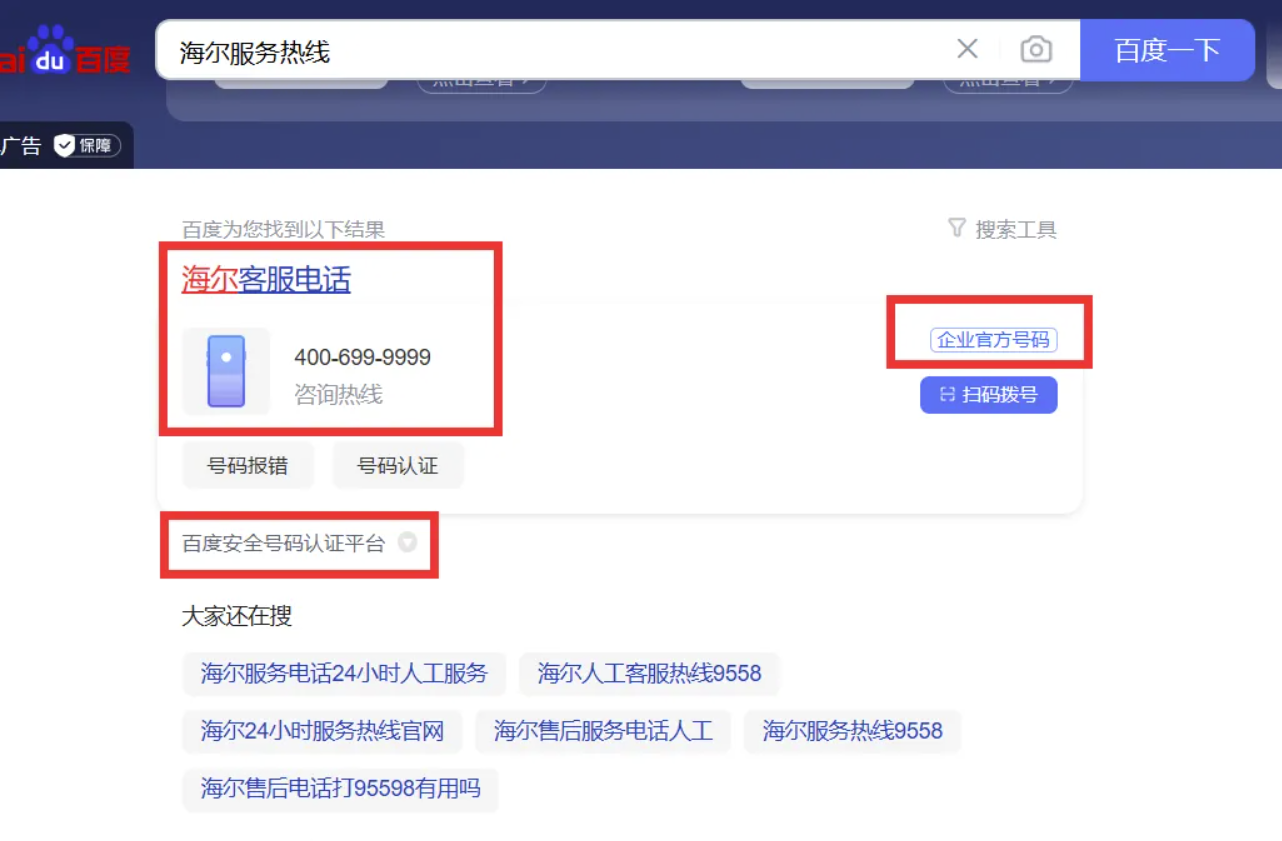The height and width of the screenshot is (841, 1282).
Task: Click the phone thumbnail icon
Action: [226, 371]
